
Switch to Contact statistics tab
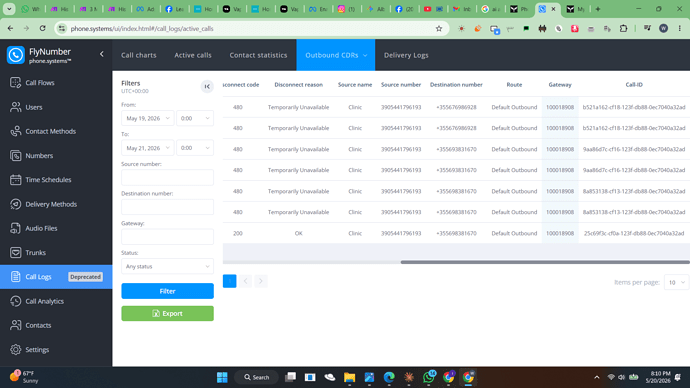(258, 55)
